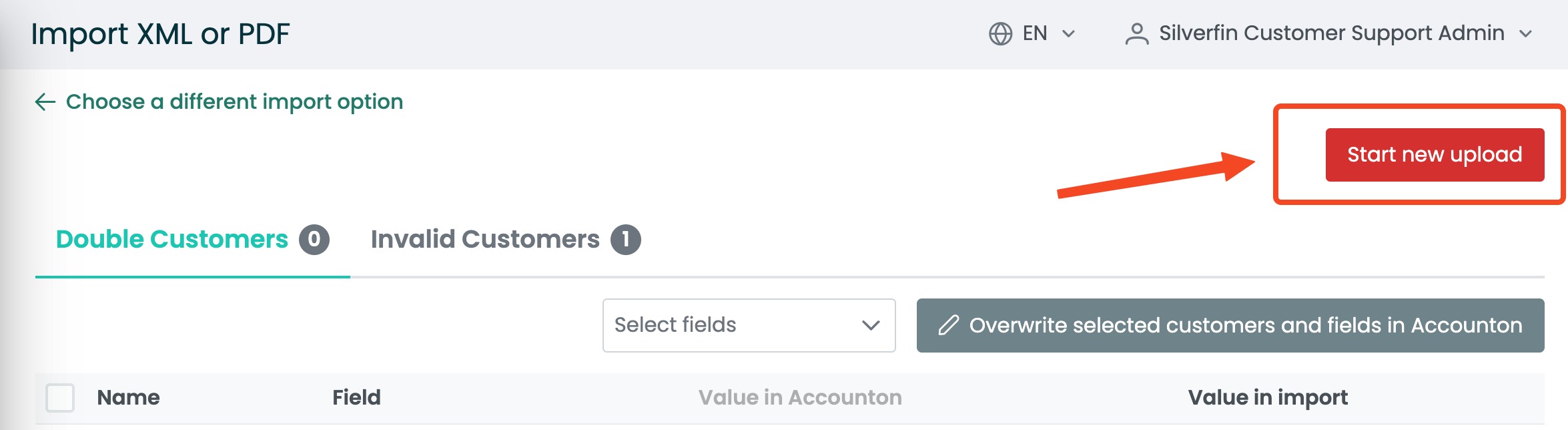Click the globe language icon
The height and width of the screenshot is (430, 1568).
(1000, 33)
